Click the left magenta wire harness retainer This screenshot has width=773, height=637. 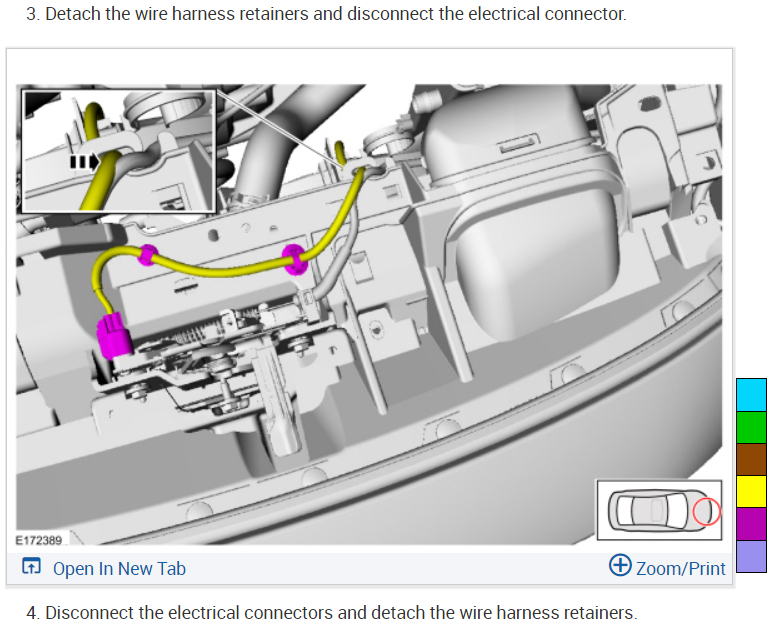[x=147, y=255]
